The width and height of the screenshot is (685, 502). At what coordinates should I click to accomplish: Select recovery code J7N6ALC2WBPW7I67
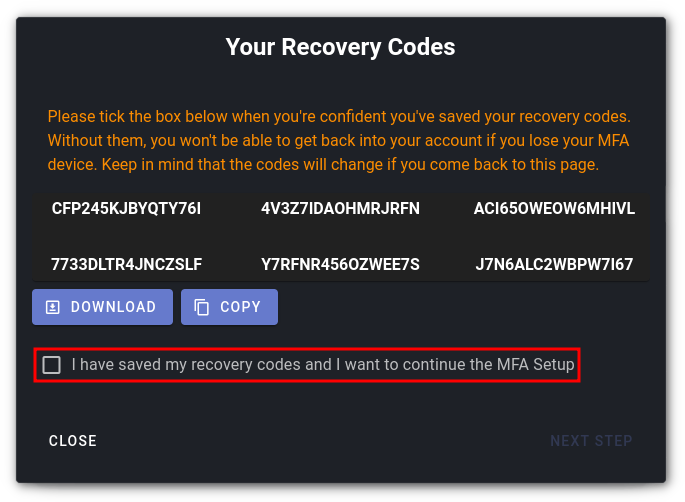[554, 264]
